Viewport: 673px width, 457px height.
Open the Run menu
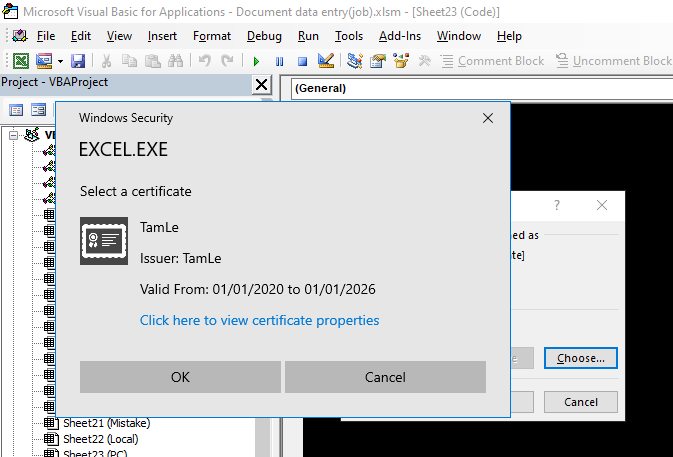click(308, 36)
